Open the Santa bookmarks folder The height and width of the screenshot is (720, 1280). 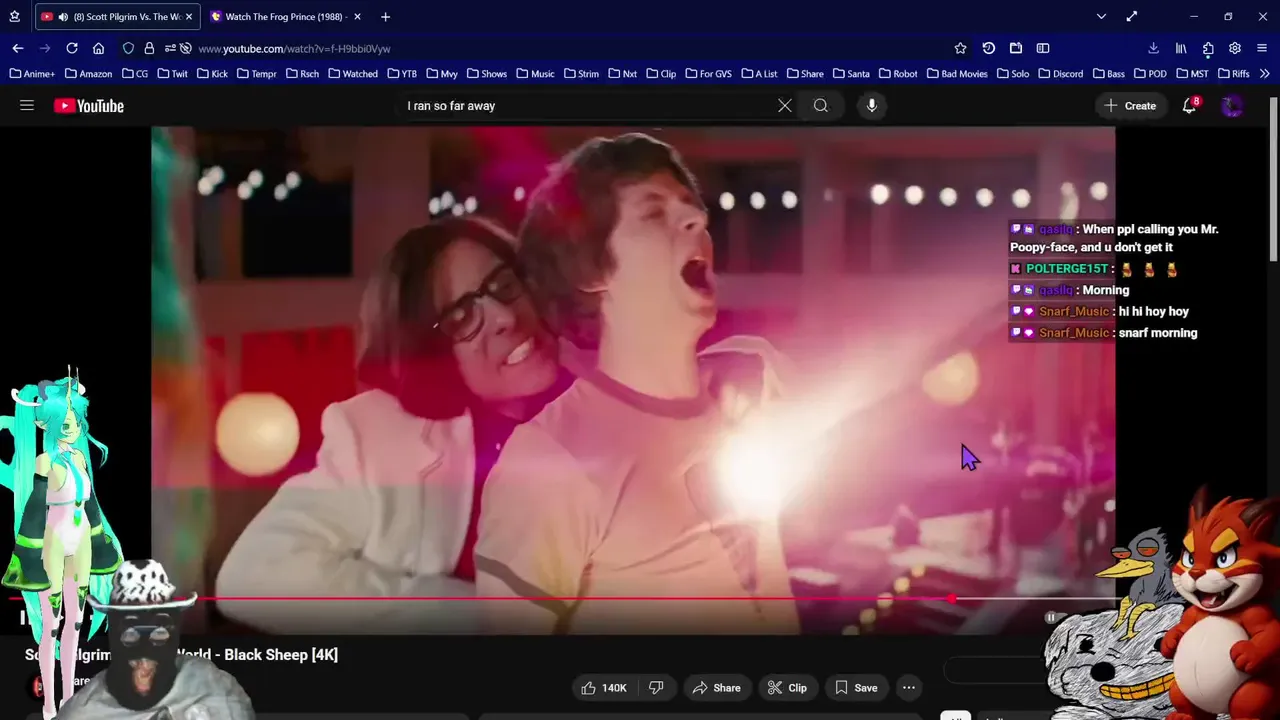click(x=850, y=74)
